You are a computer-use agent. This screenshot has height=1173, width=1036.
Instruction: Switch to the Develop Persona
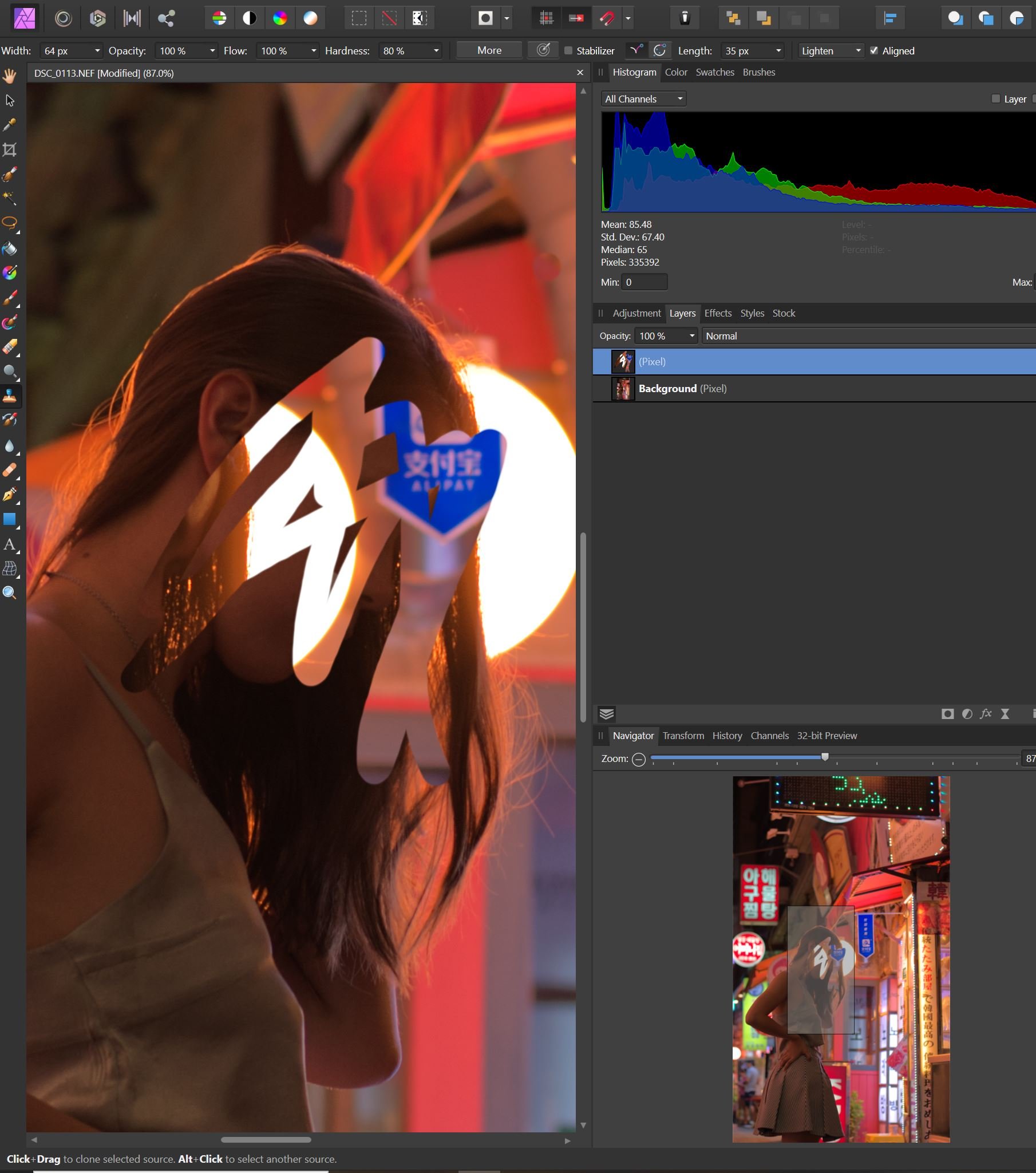(x=97, y=18)
